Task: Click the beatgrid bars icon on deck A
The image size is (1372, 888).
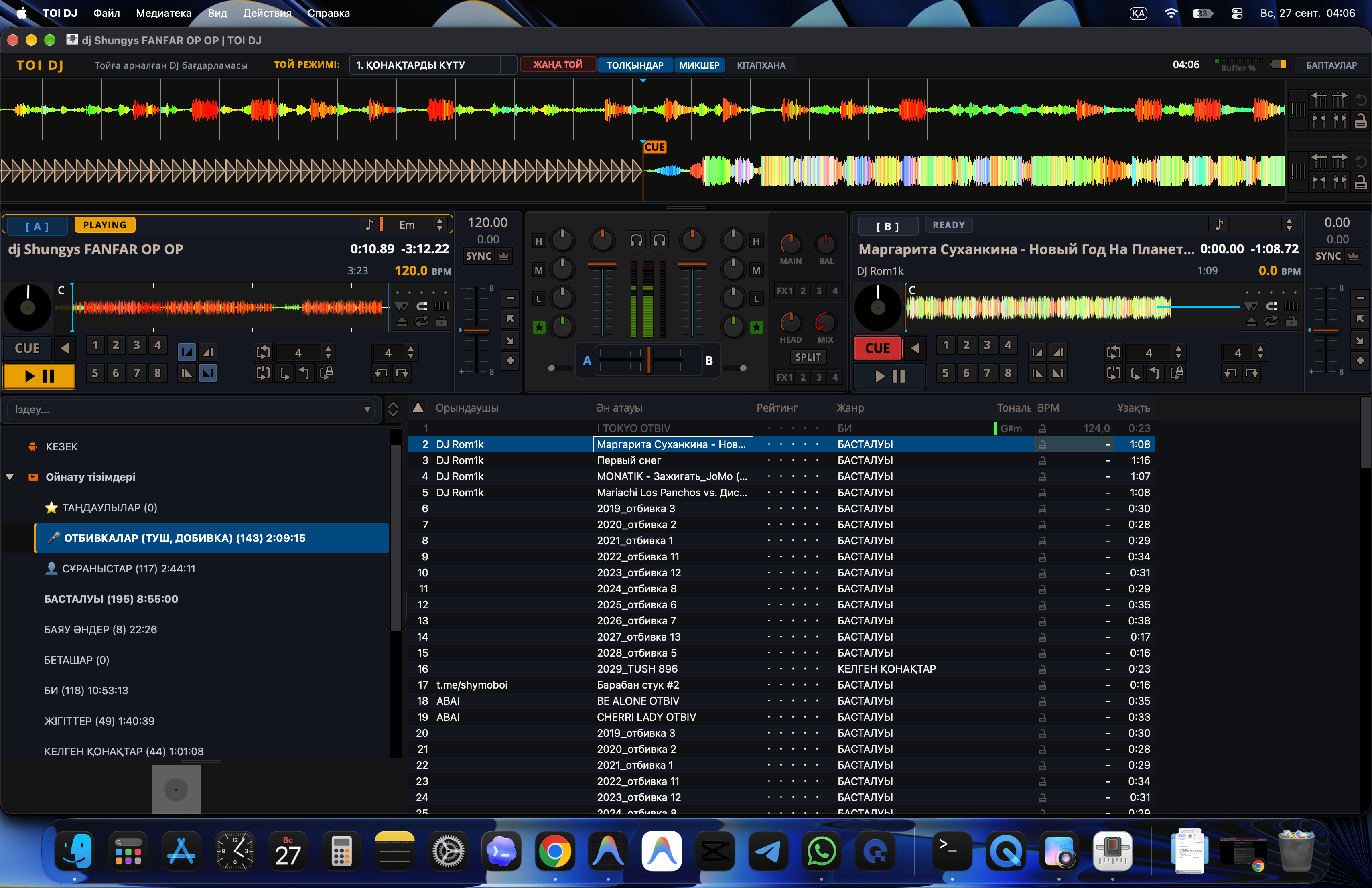Action: (442, 306)
